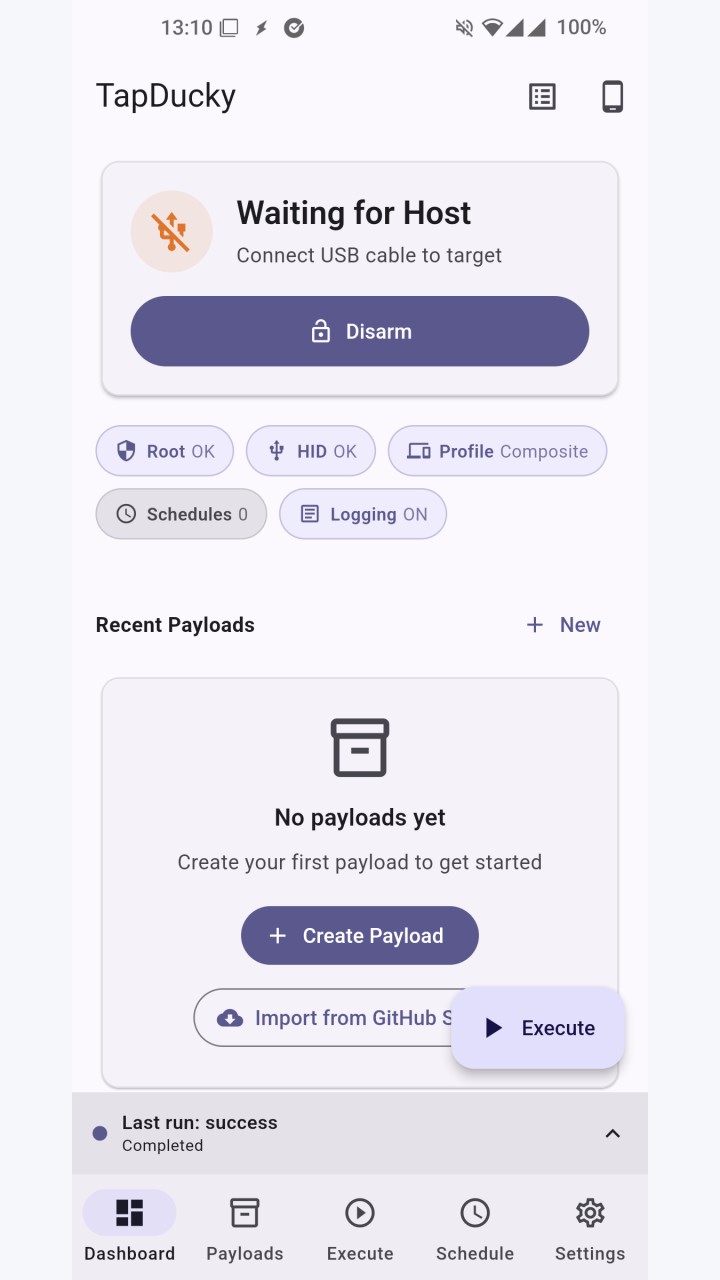
Task: Toggle the Logging ON chip
Action: tap(363, 514)
